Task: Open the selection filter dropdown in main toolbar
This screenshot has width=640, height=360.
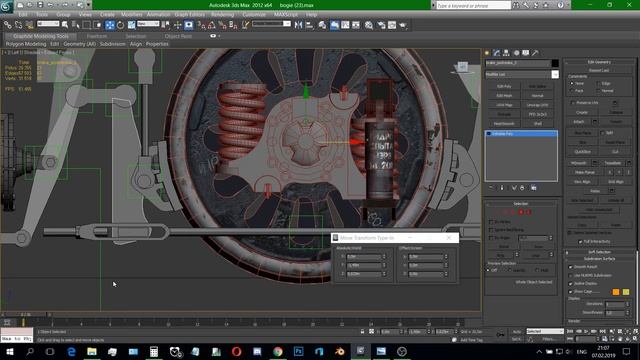Action: pos(48,24)
